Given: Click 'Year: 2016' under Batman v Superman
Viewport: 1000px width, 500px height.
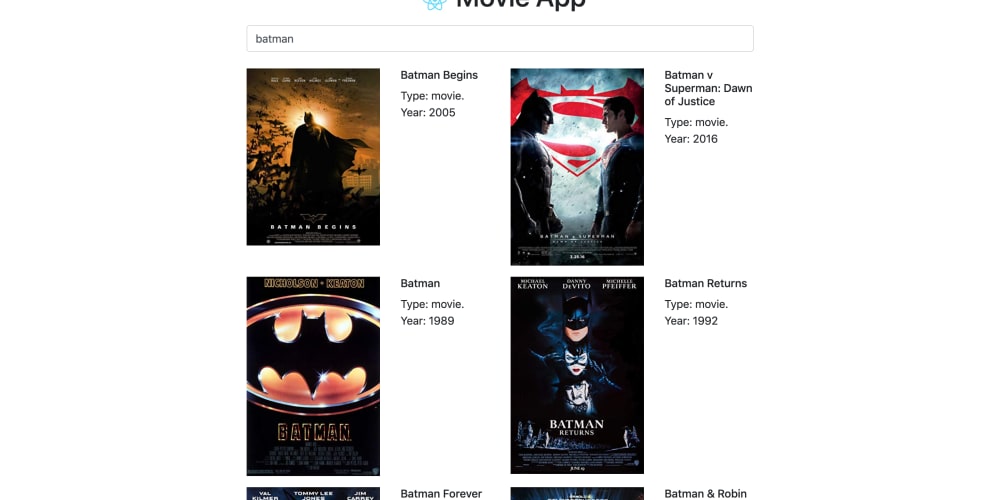Looking at the screenshot, I should click(691, 139).
